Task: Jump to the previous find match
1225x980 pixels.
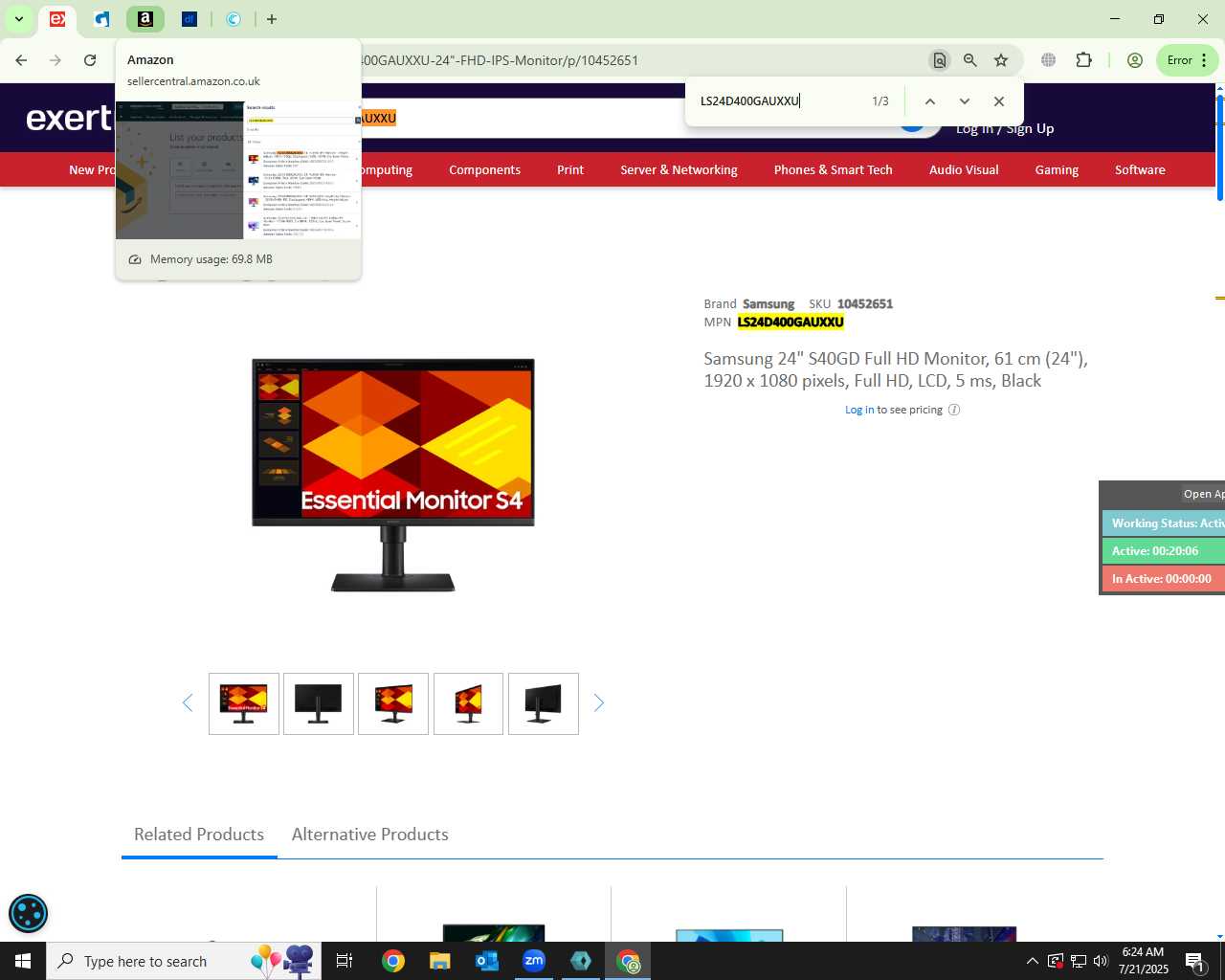Action: pyautogui.click(x=929, y=101)
